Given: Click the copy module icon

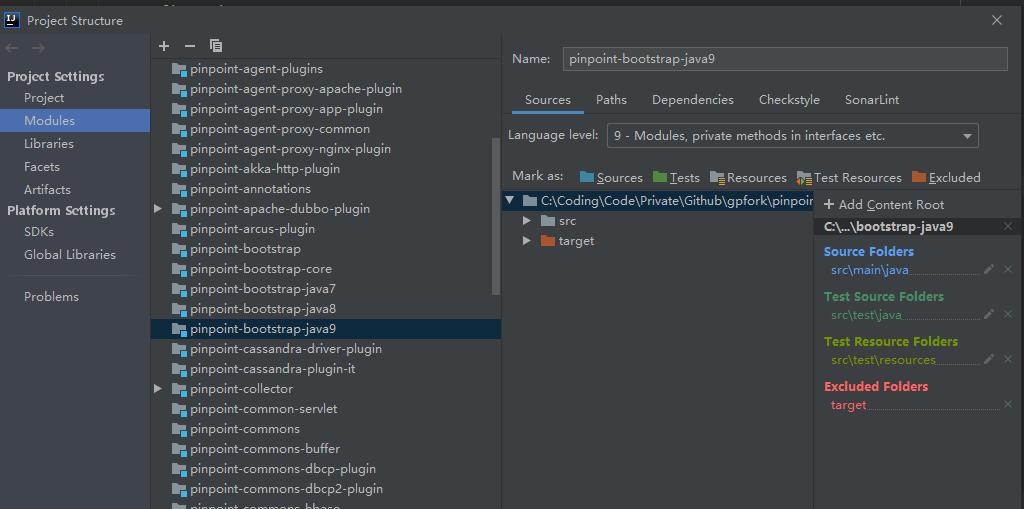Looking at the screenshot, I should (x=216, y=46).
